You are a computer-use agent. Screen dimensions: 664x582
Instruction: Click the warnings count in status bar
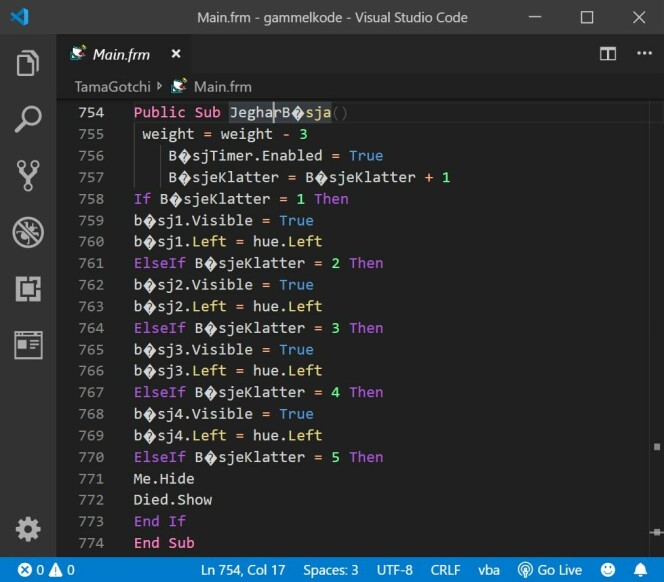point(62,570)
